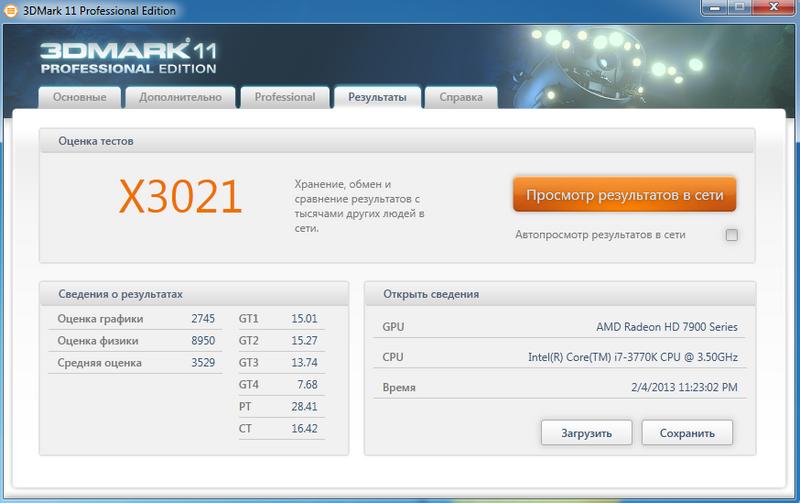
Task: Select the GT1 result 15.01
Action: (304, 319)
